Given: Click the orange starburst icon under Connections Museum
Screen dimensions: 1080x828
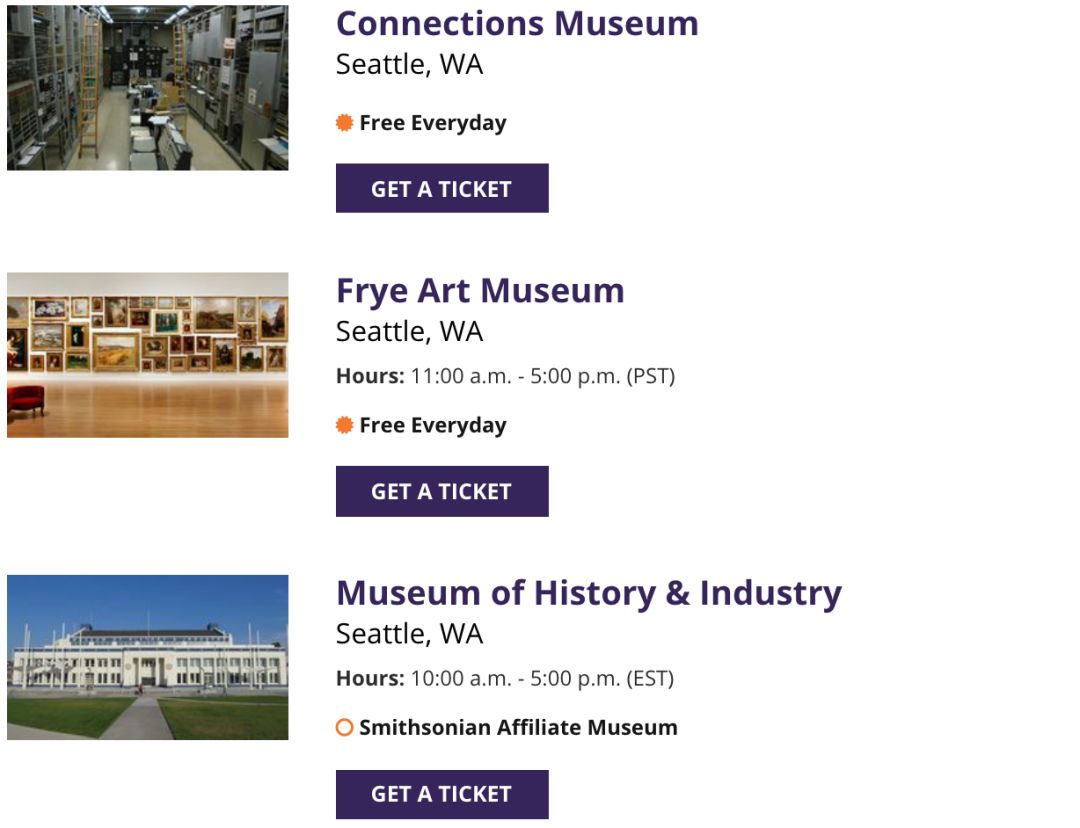Looking at the screenshot, I should tap(344, 123).
